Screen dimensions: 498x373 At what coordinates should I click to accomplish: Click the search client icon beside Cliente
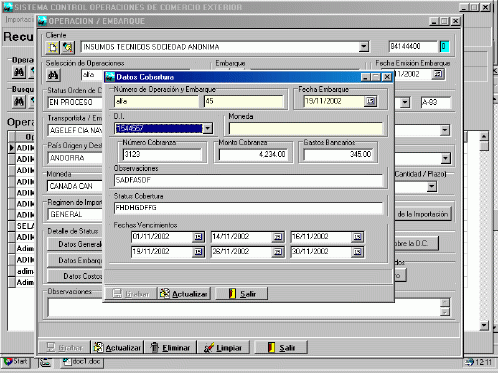(x=68, y=47)
